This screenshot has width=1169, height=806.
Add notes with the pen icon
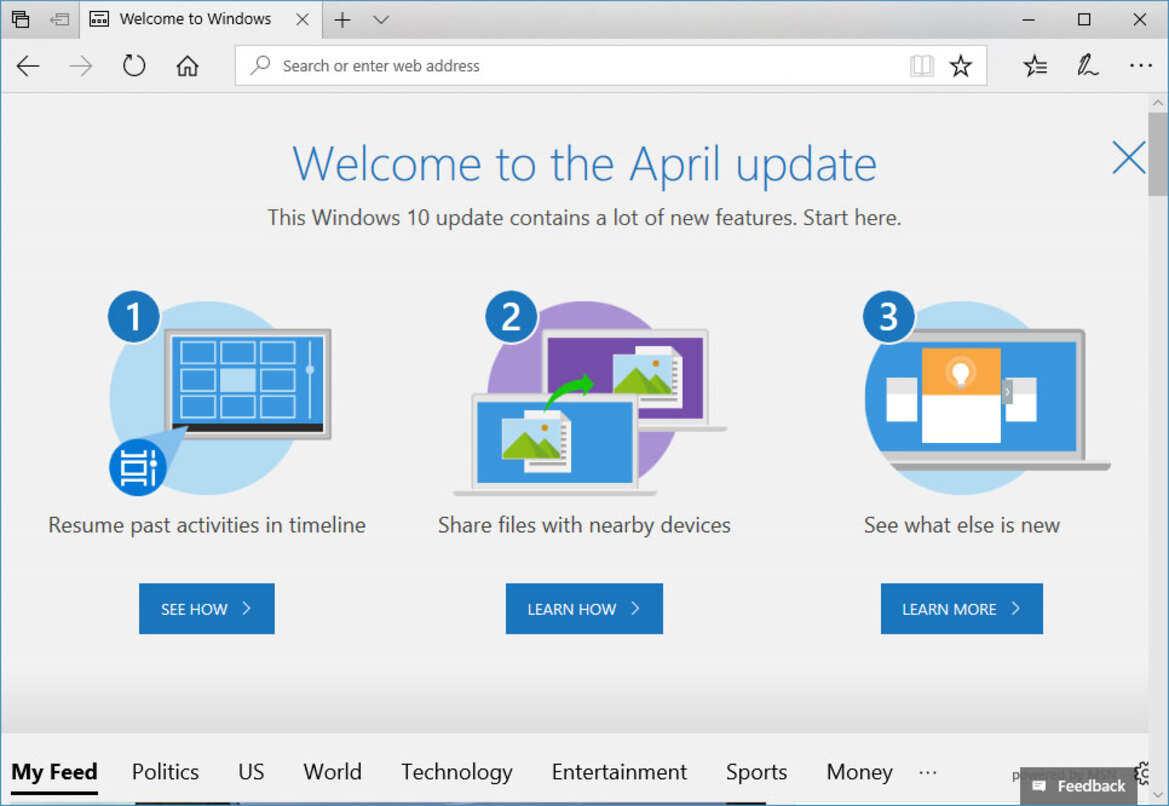(1087, 66)
